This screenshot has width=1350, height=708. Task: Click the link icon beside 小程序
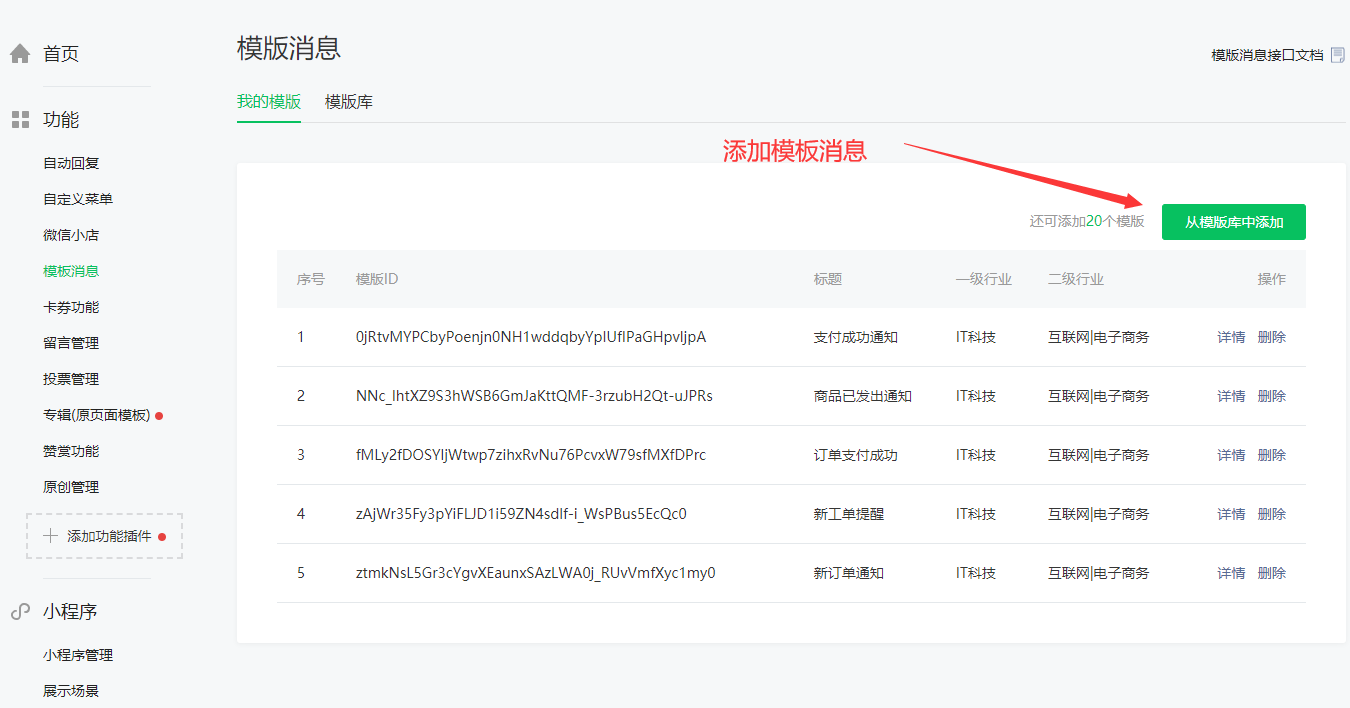tap(20, 612)
